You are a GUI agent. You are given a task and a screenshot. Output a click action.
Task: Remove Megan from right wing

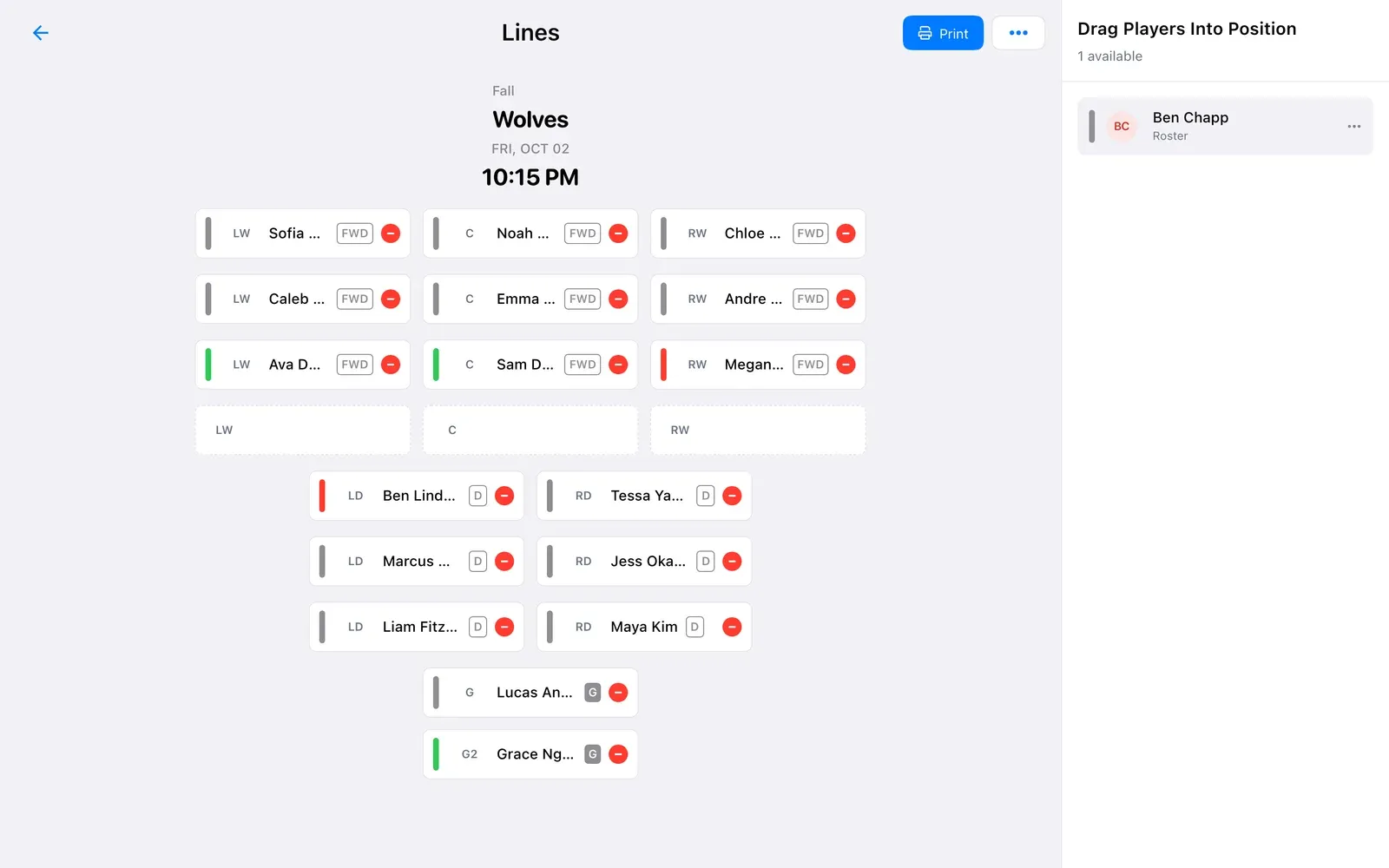pos(846,365)
